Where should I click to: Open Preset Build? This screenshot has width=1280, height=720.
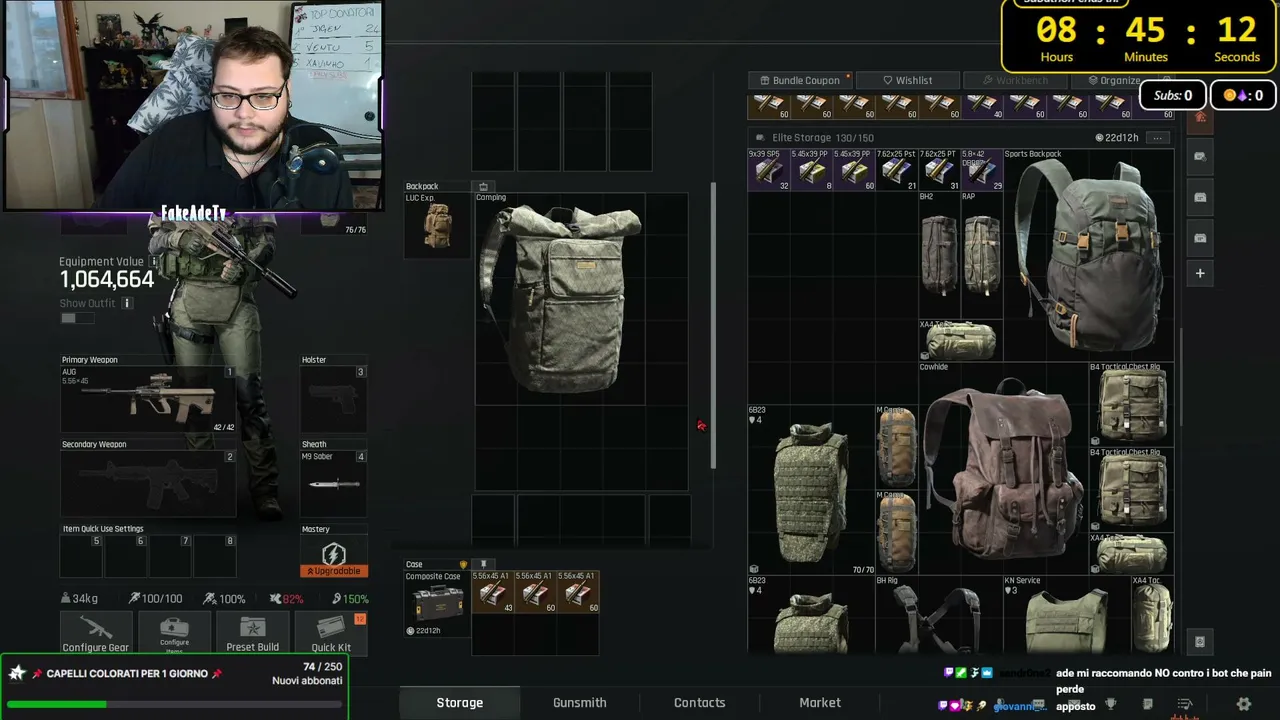252,633
